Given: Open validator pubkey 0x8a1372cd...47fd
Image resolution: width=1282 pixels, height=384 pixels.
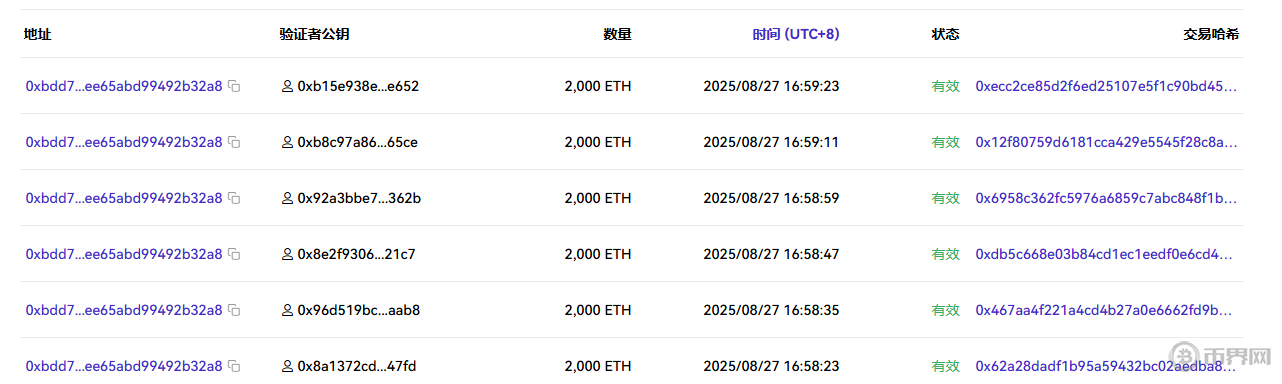Looking at the screenshot, I should [357, 367].
